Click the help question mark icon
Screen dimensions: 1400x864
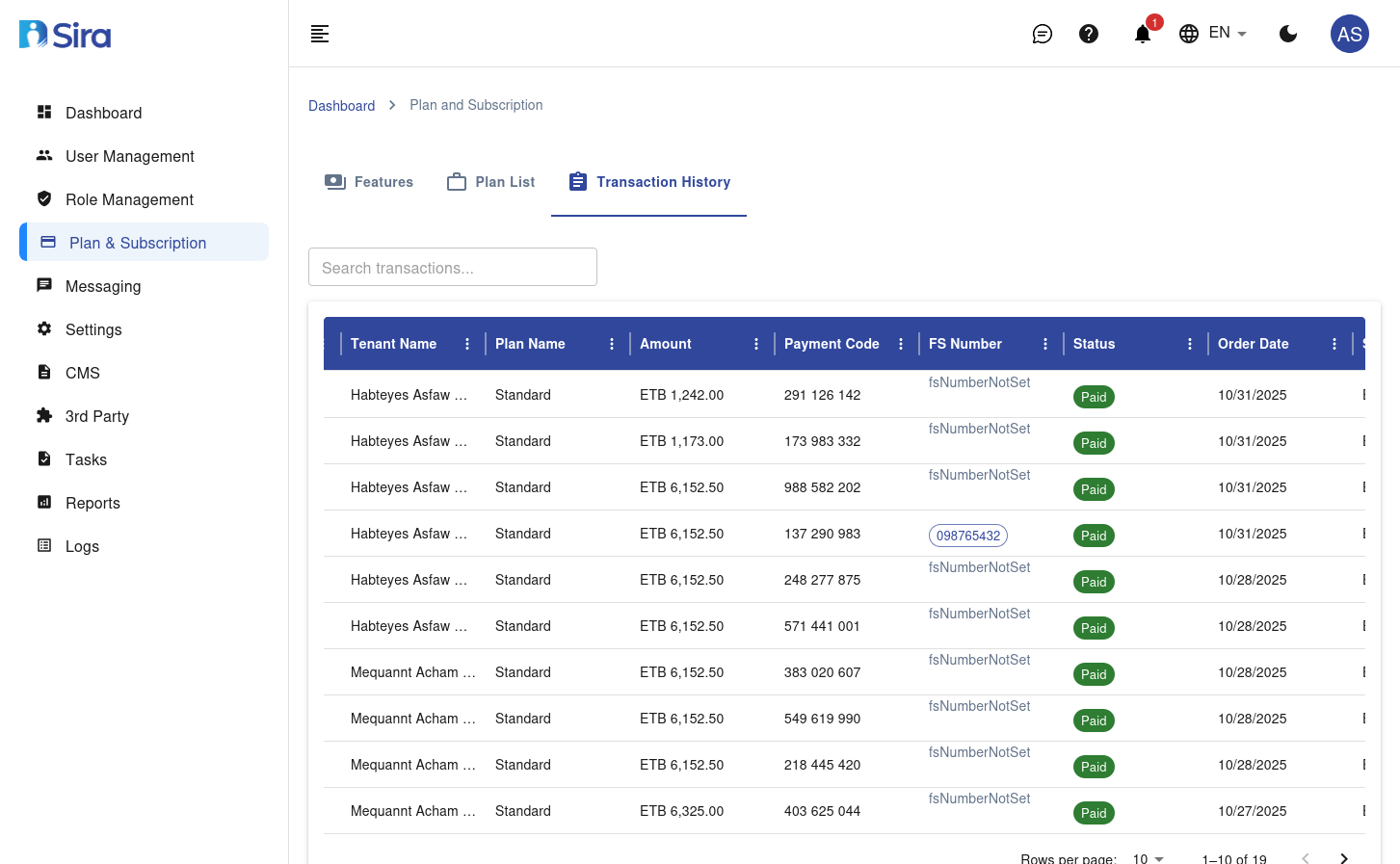pyautogui.click(x=1089, y=34)
